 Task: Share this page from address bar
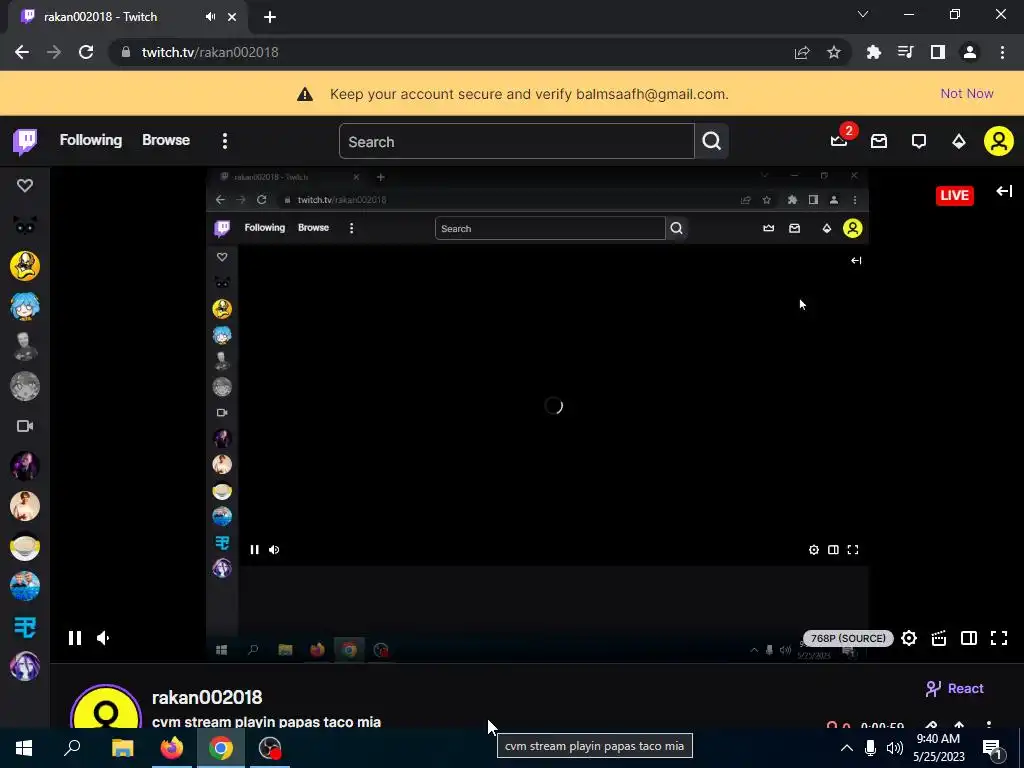pos(802,52)
